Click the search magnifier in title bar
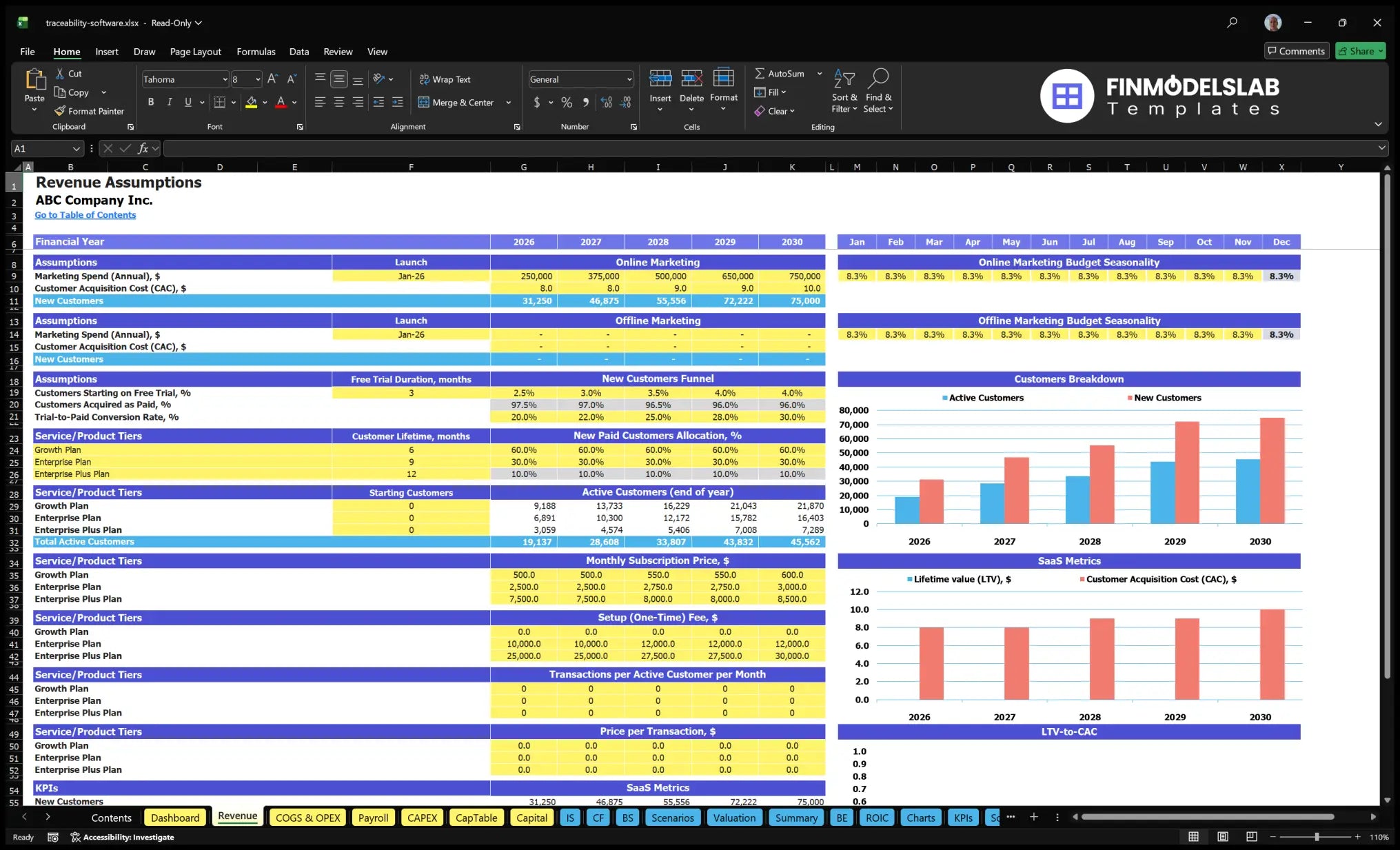1400x850 pixels. [1232, 23]
